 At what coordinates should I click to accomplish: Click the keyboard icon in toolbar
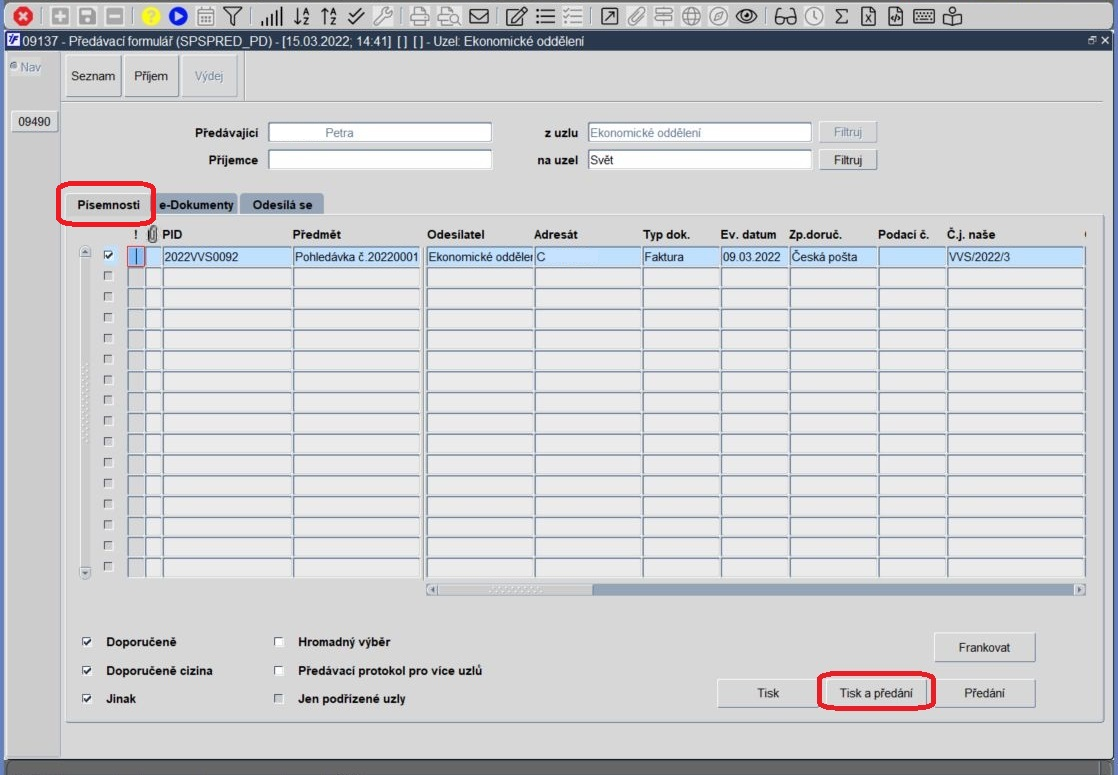(x=924, y=16)
